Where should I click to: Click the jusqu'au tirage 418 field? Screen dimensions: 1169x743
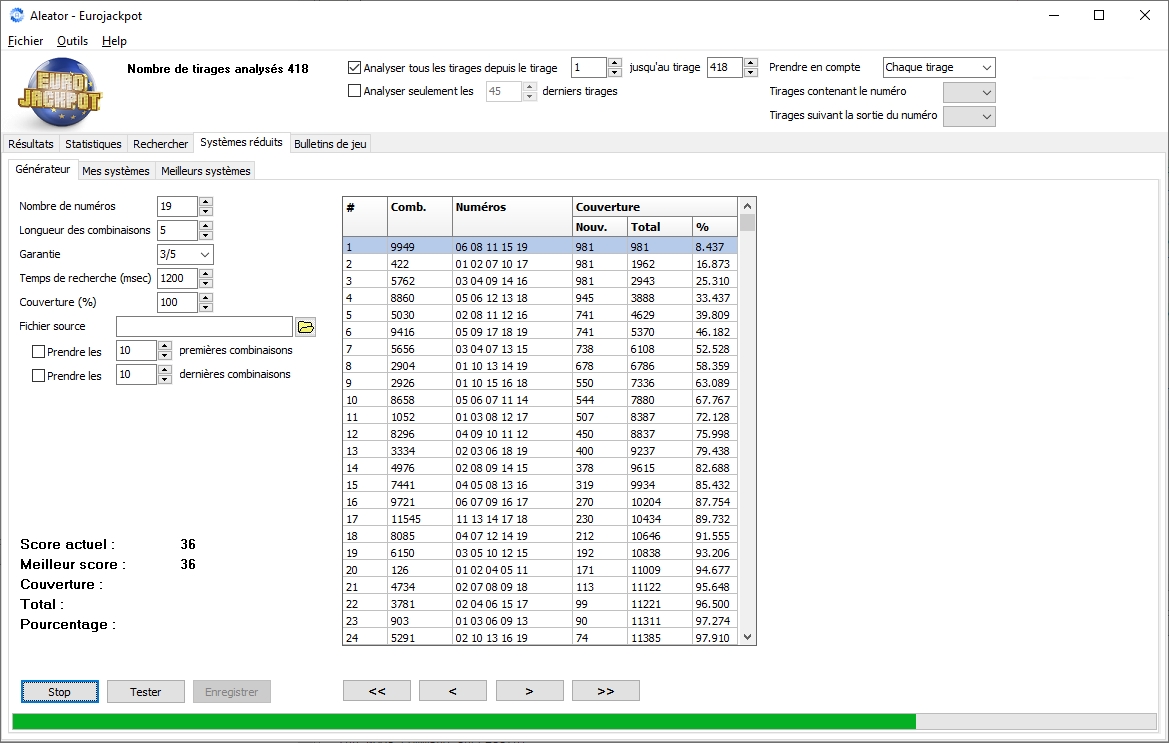(x=725, y=68)
